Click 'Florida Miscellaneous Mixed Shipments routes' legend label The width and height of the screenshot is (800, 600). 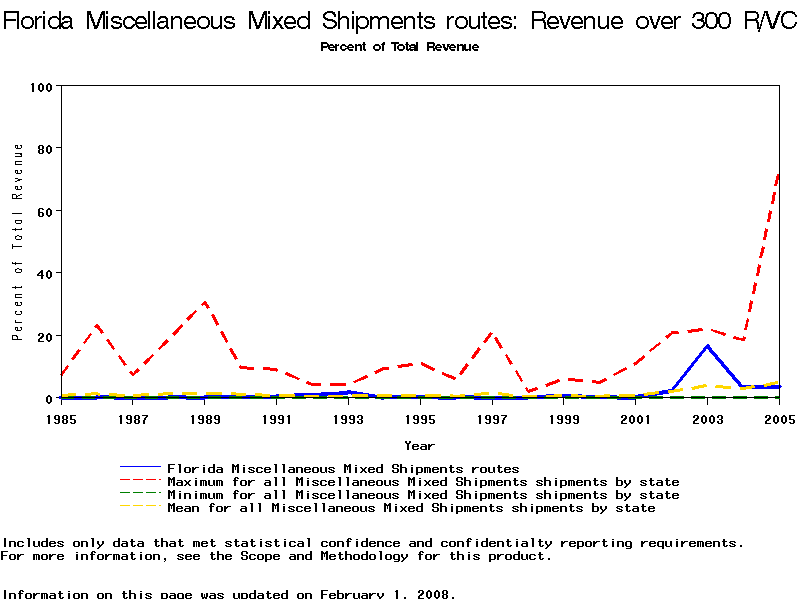(343, 468)
